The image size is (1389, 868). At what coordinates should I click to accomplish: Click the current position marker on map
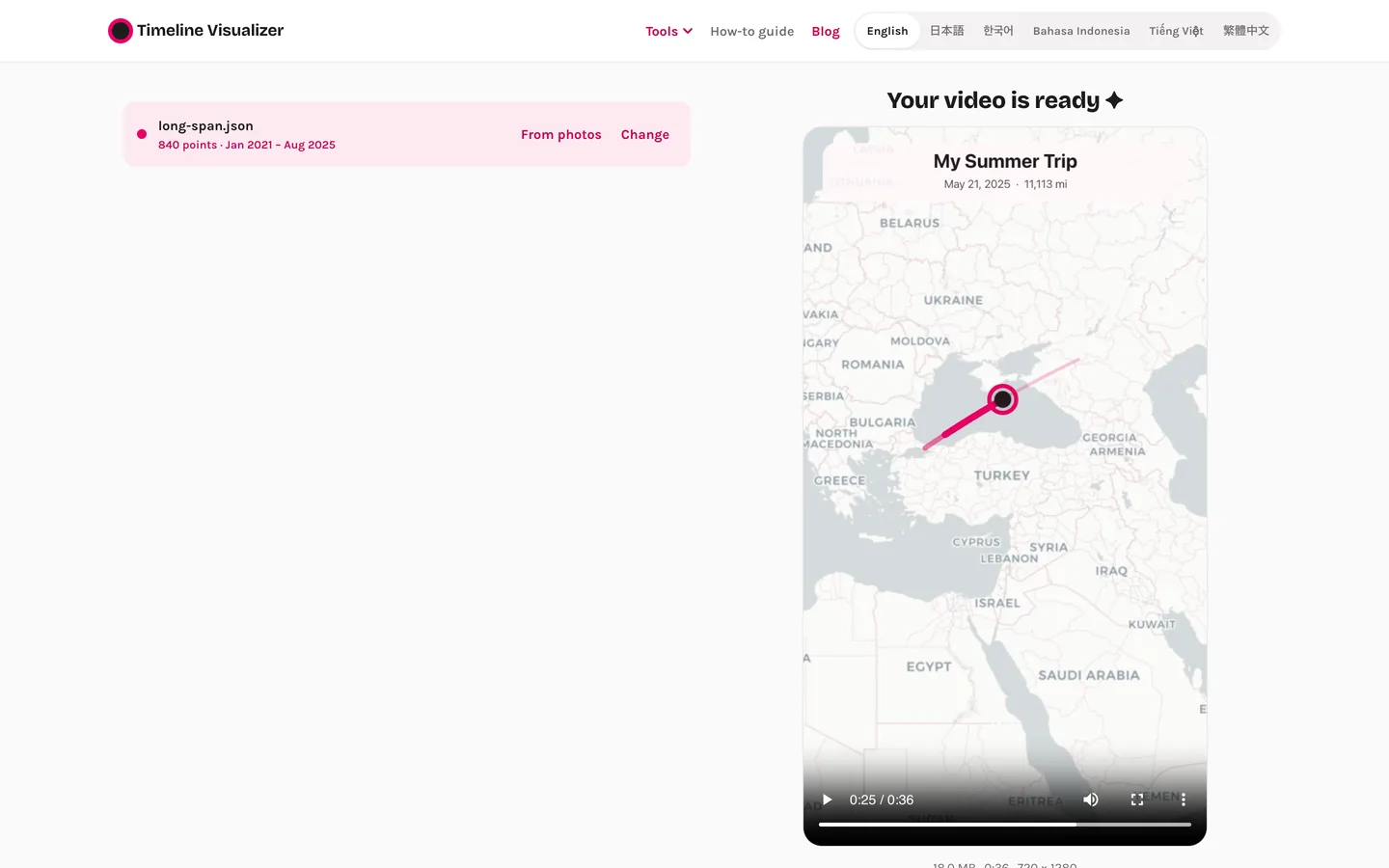click(x=1003, y=398)
